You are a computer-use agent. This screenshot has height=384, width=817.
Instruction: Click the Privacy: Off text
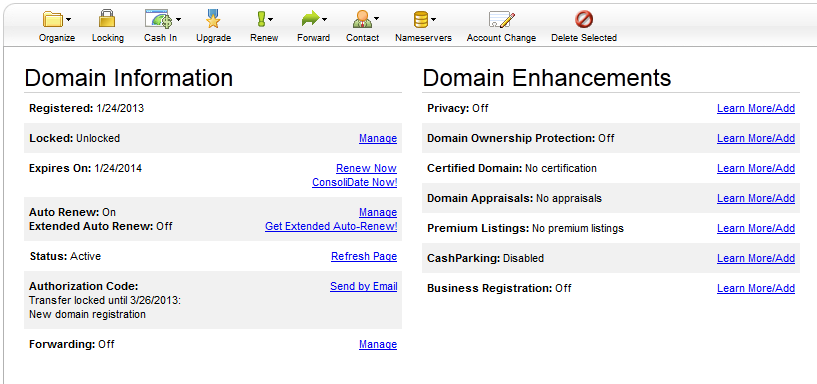tap(458, 108)
